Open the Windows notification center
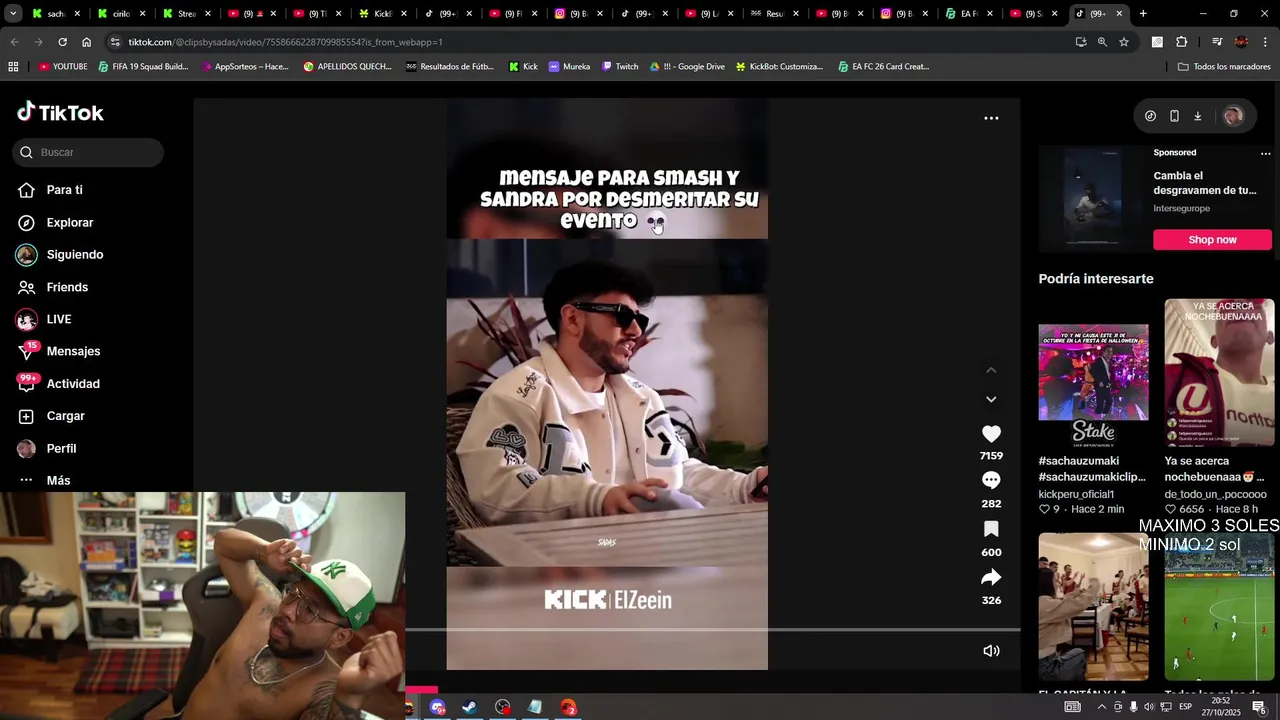 coord(1259,707)
